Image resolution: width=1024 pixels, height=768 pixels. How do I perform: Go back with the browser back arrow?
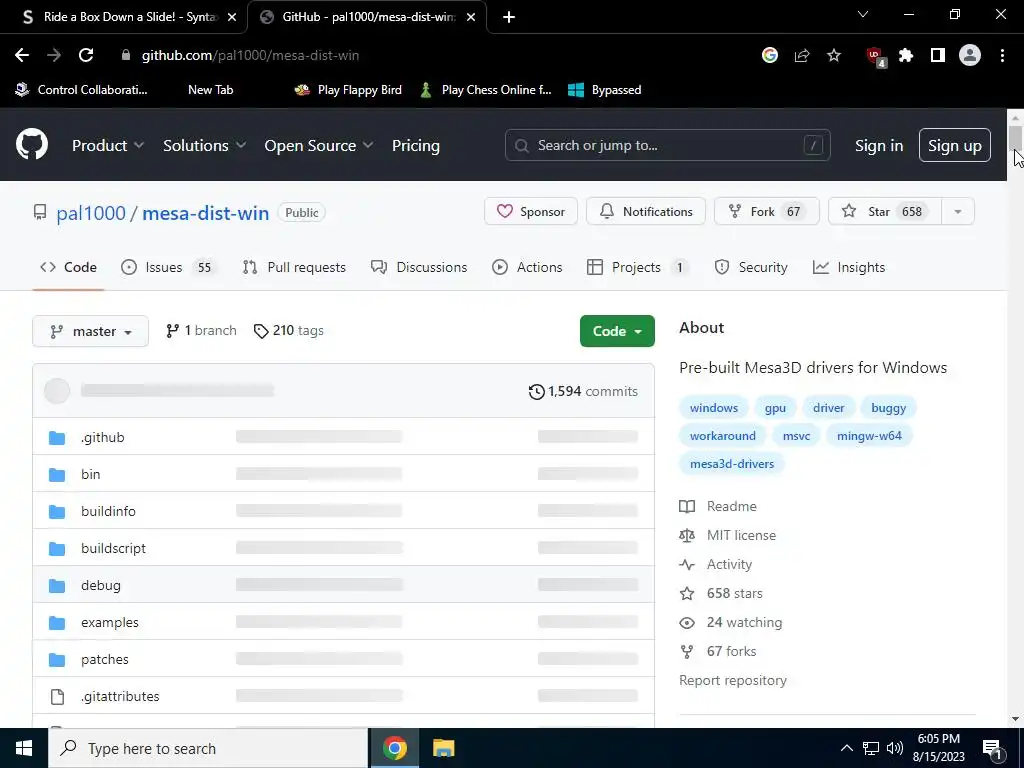[x=22, y=56]
